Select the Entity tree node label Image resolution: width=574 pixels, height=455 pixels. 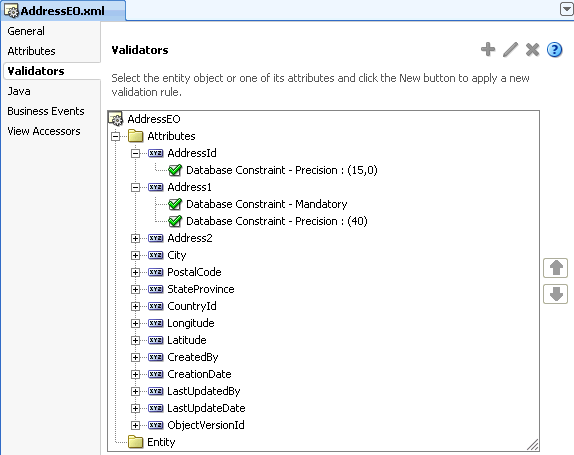(x=161, y=442)
